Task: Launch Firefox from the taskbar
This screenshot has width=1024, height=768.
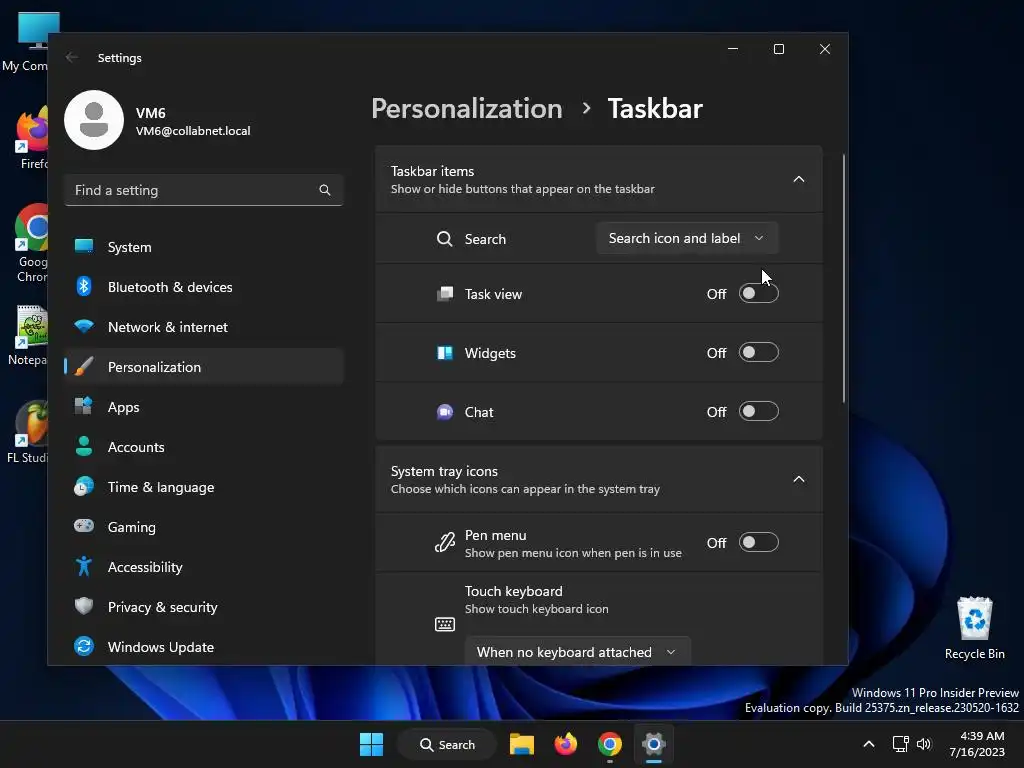Action: pos(566,744)
